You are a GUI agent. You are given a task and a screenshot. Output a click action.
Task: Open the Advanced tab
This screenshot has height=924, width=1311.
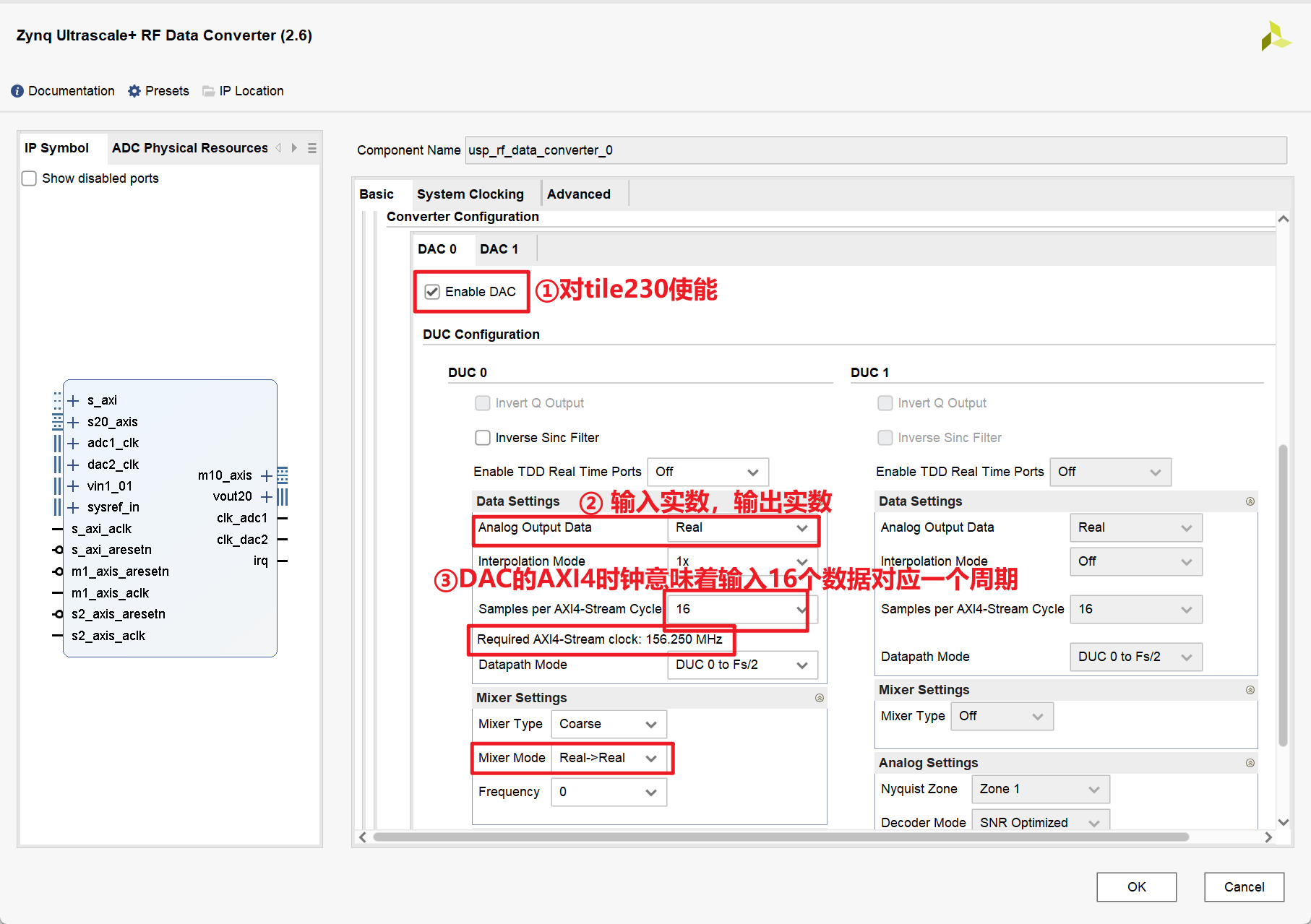[579, 194]
